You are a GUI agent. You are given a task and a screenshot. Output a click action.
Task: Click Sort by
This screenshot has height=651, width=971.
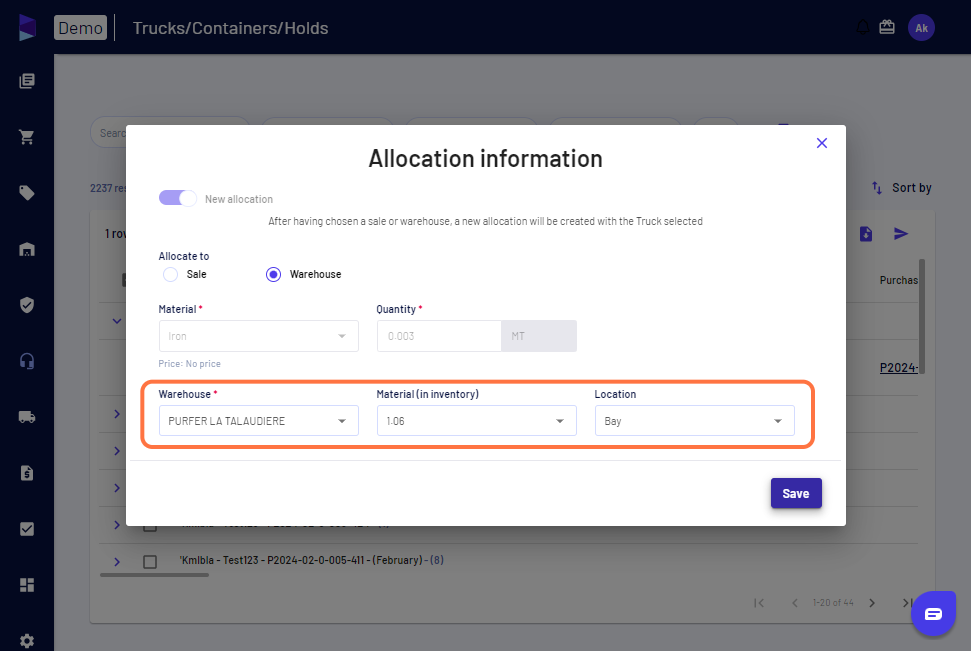(x=912, y=188)
